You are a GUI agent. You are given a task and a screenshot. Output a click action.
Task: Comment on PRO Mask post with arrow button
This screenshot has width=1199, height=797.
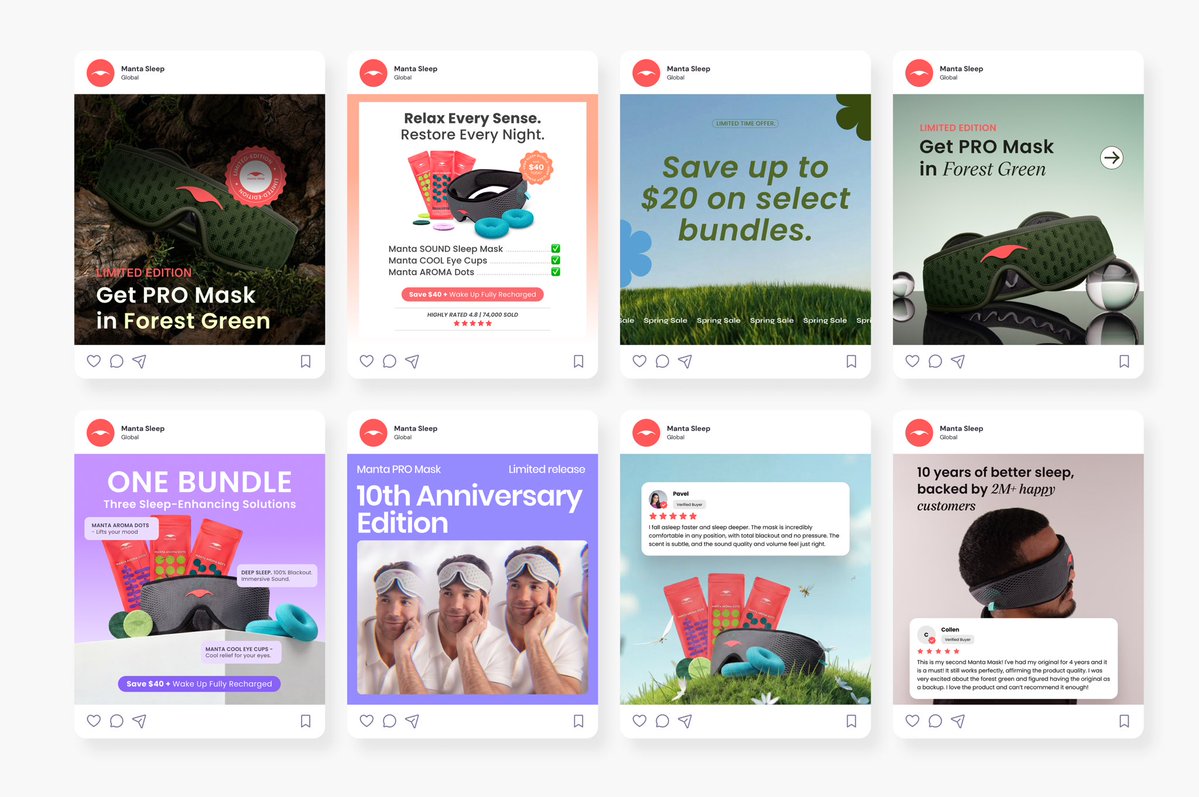(935, 361)
